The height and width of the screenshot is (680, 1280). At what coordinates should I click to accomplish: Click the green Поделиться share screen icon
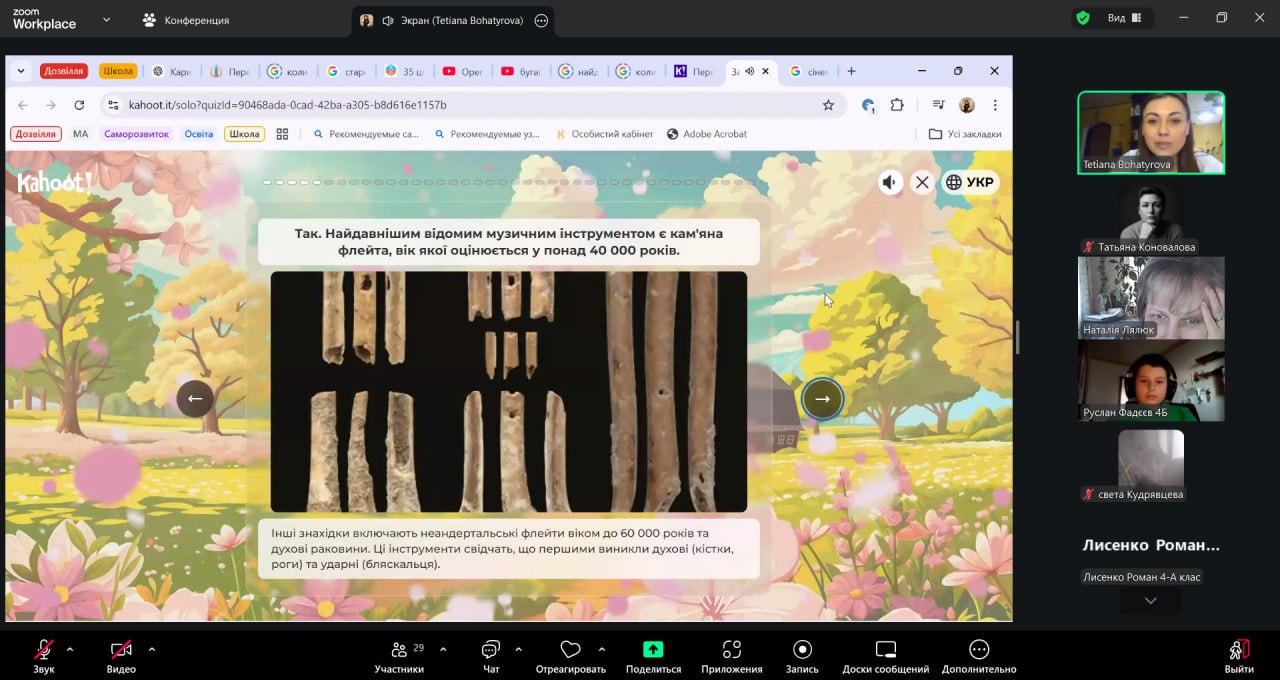point(653,649)
